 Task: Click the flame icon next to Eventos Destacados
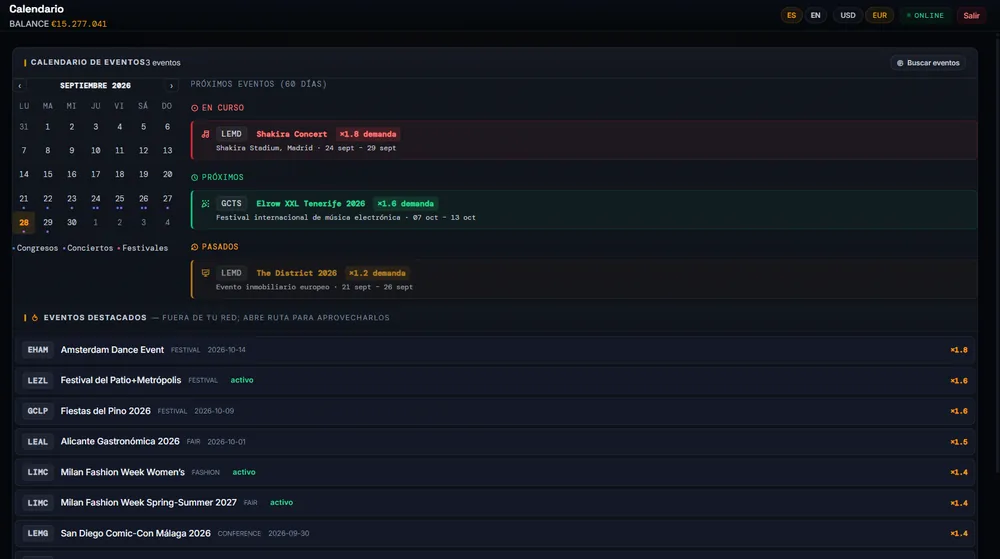[35, 317]
